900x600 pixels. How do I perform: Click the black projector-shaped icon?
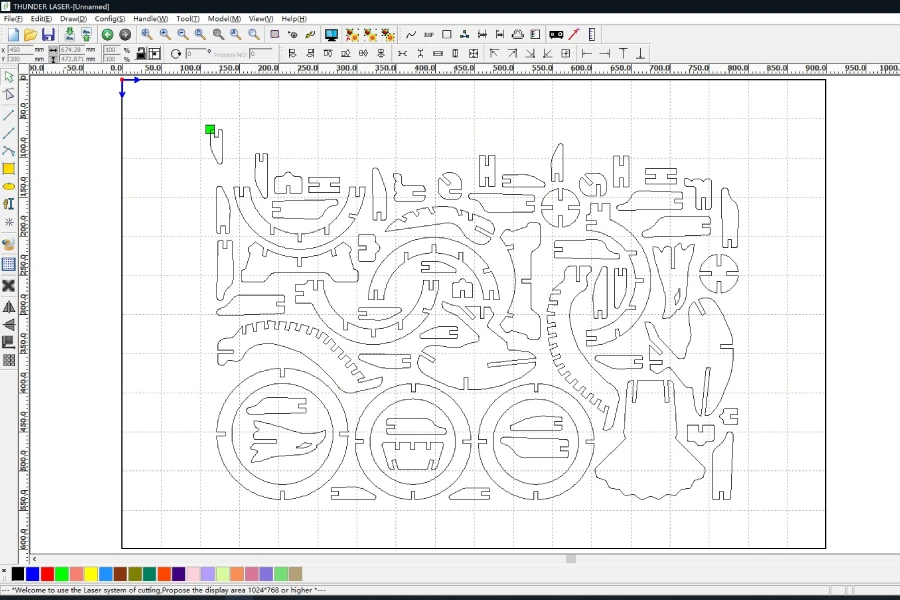[x=556, y=34]
